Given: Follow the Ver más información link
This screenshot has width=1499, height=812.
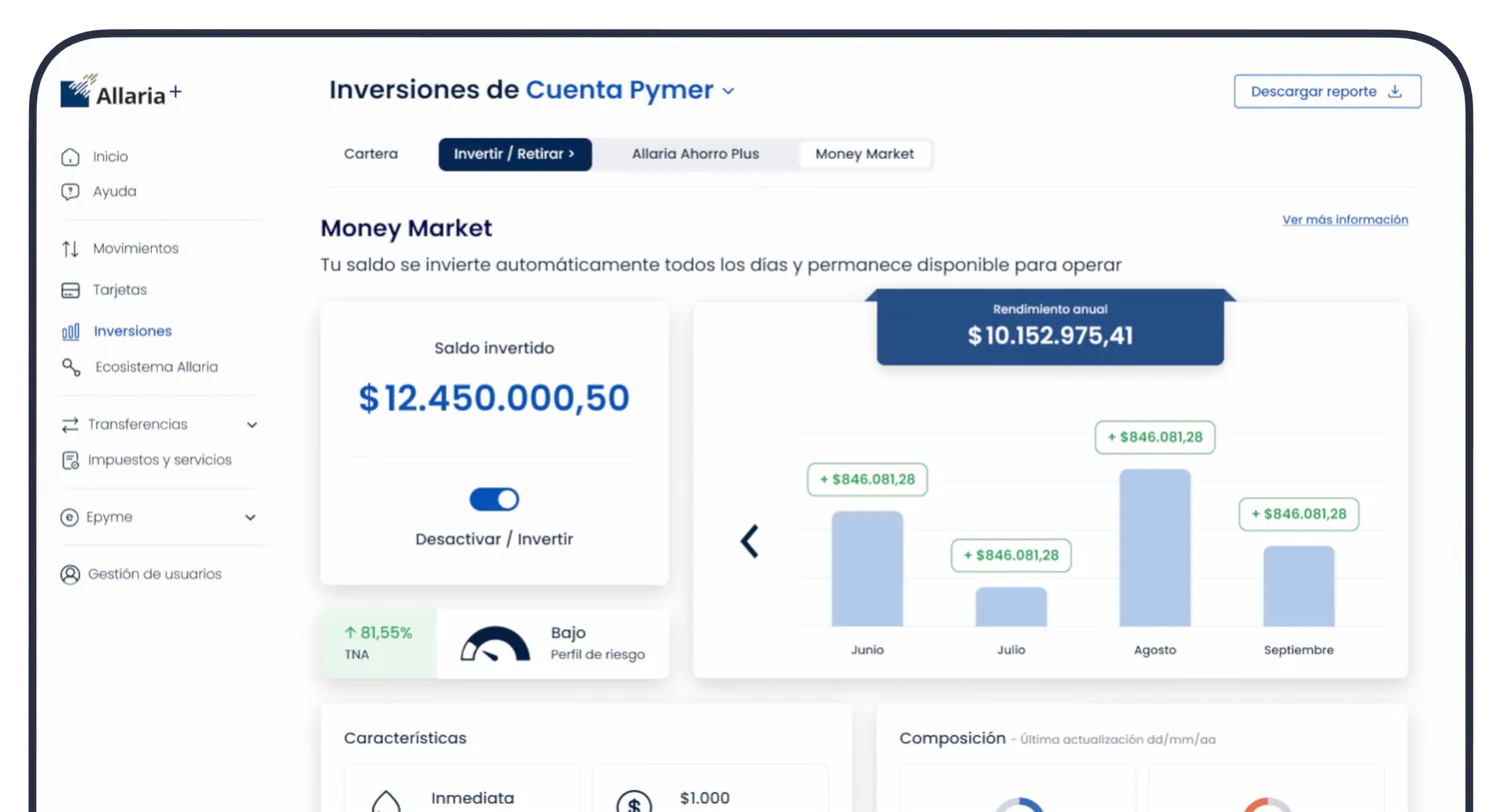Looking at the screenshot, I should click(1344, 220).
